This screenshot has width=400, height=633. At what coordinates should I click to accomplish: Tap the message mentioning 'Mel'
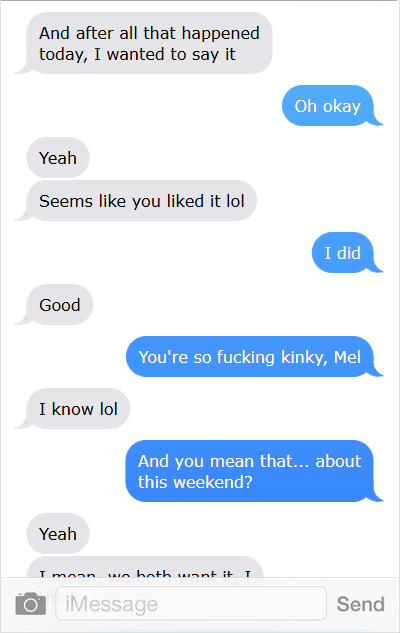[254, 356]
